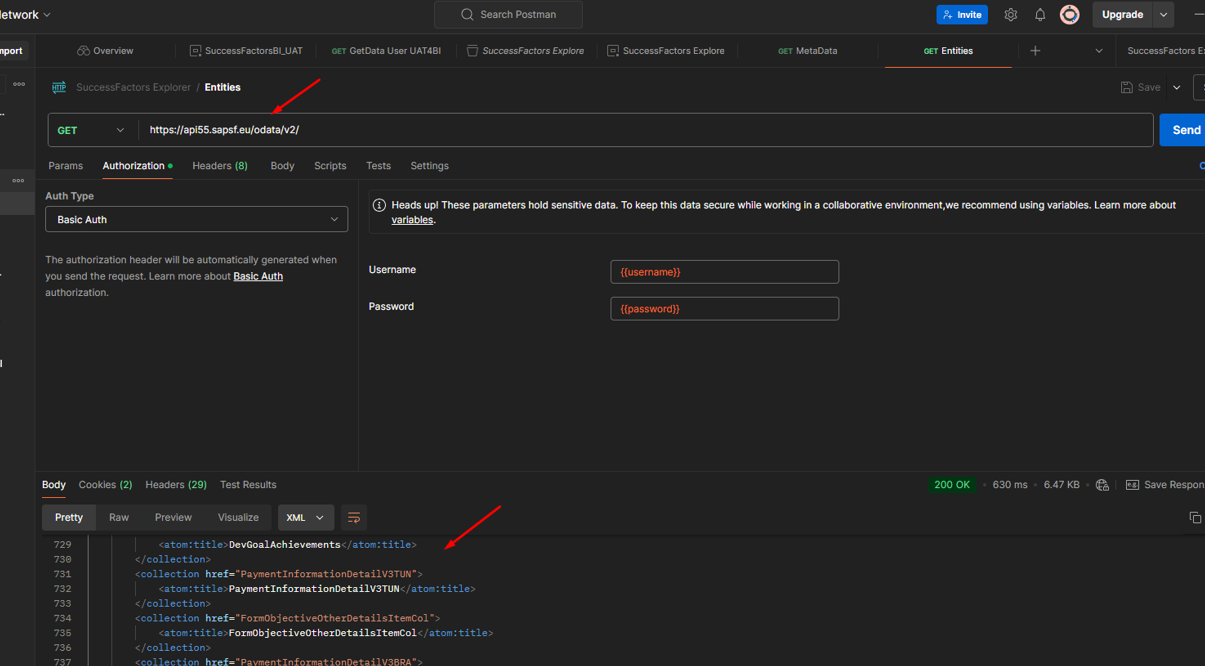Open the Basic Auth documentation link
Viewport: 1205px width, 666px height.
258,276
